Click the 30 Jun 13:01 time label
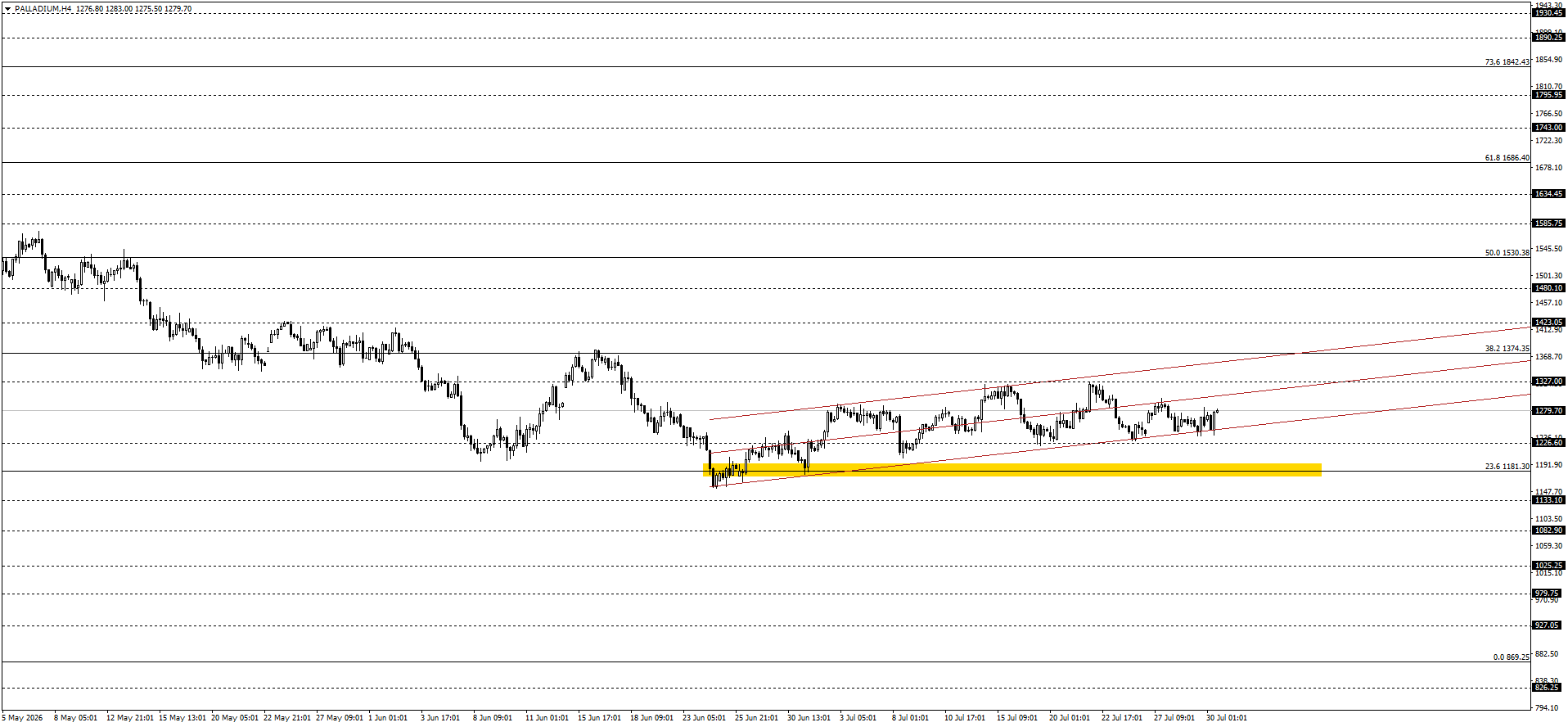 [809, 718]
